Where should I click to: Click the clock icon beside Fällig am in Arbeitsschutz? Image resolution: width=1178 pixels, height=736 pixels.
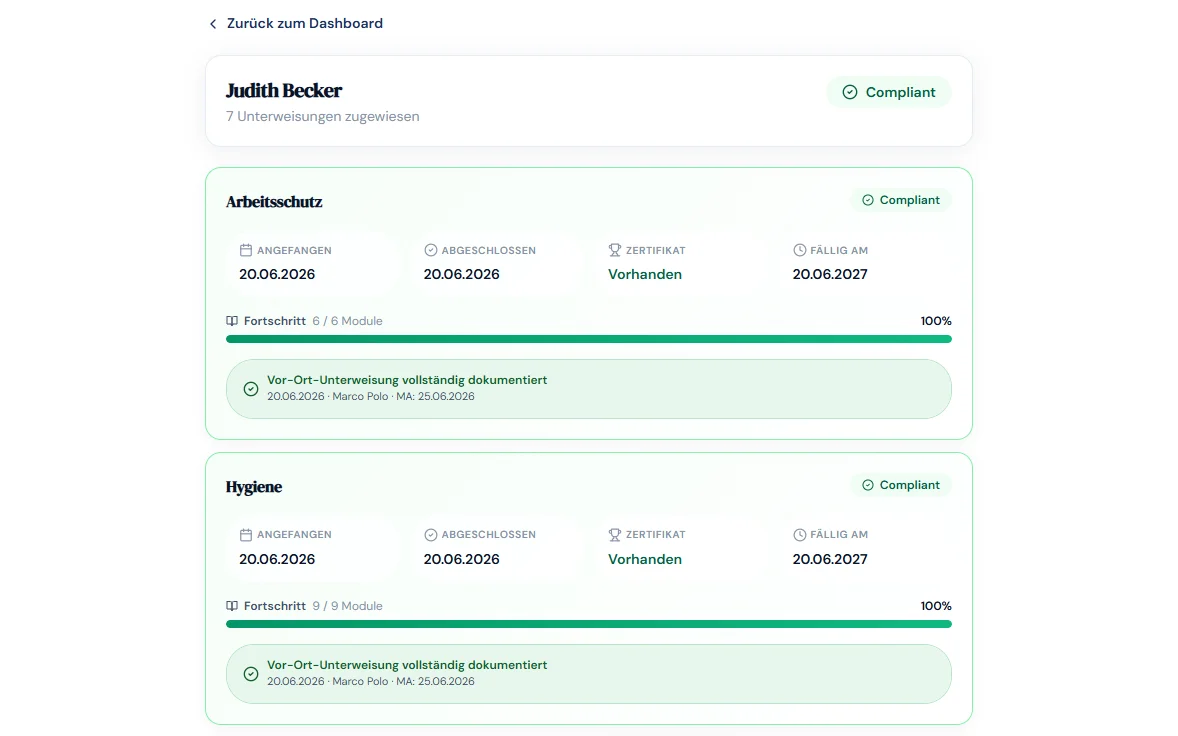(799, 250)
